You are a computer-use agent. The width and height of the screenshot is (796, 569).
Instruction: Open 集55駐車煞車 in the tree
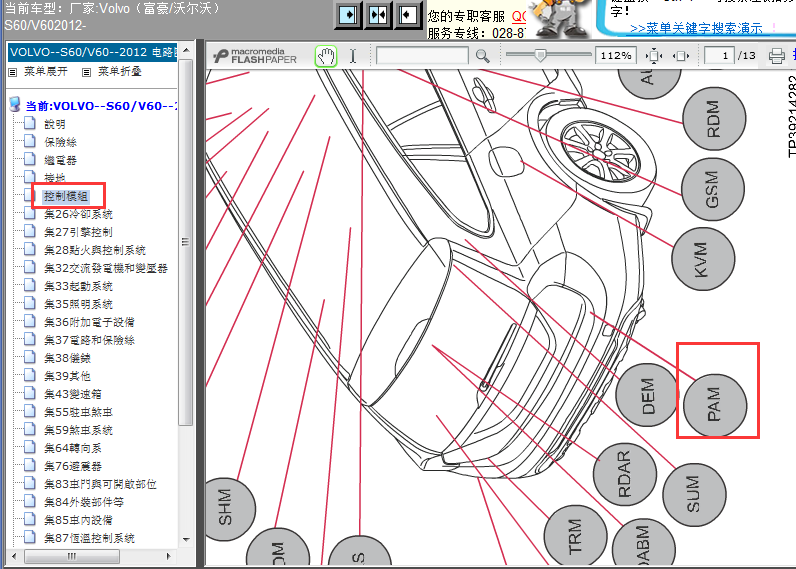pos(78,412)
